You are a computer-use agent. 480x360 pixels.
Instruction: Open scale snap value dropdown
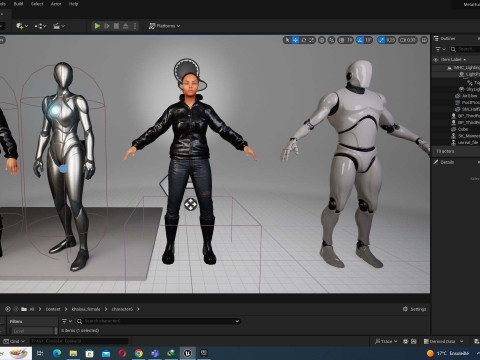click(x=390, y=40)
